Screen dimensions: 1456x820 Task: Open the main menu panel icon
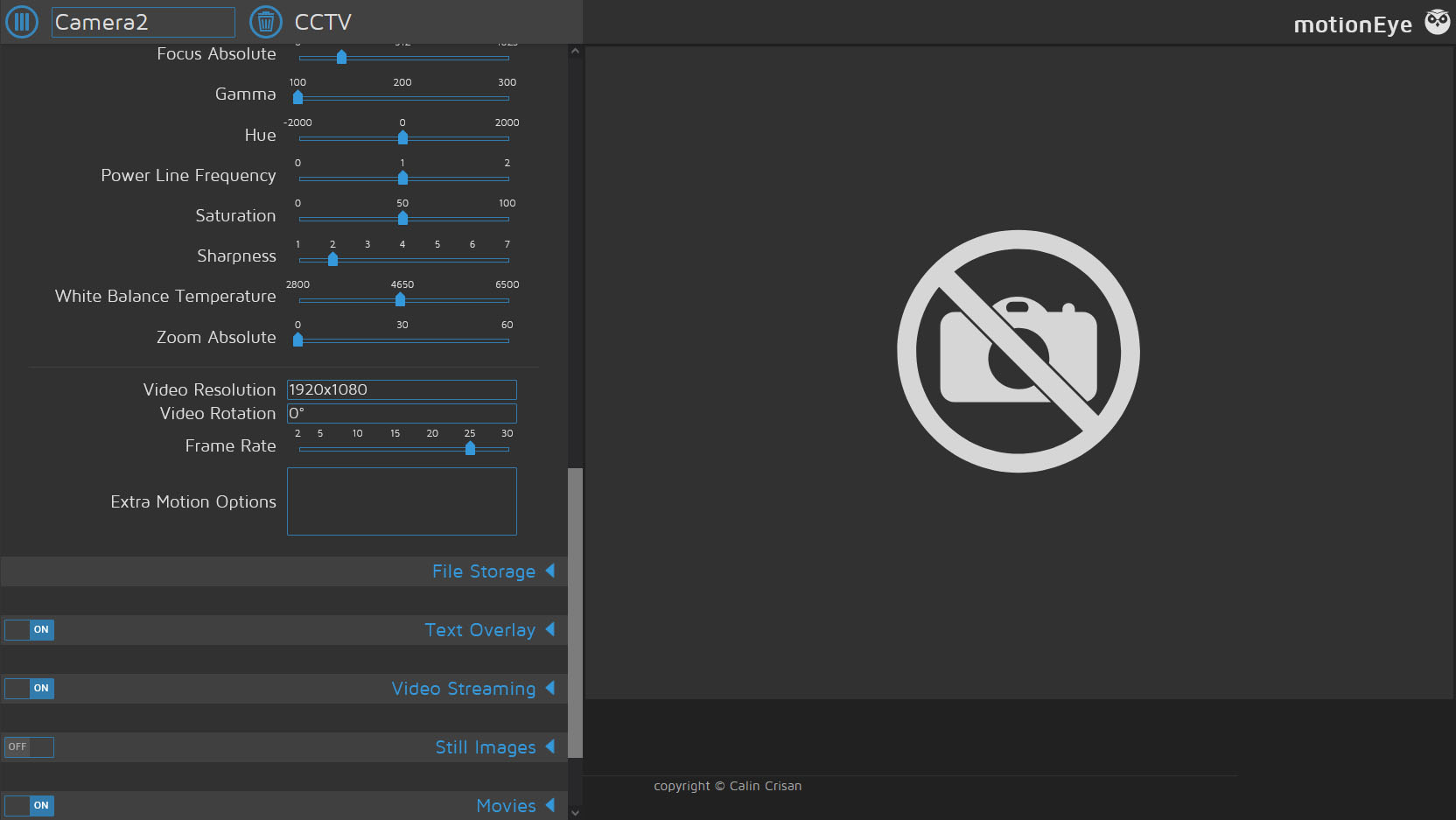click(x=22, y=22)
